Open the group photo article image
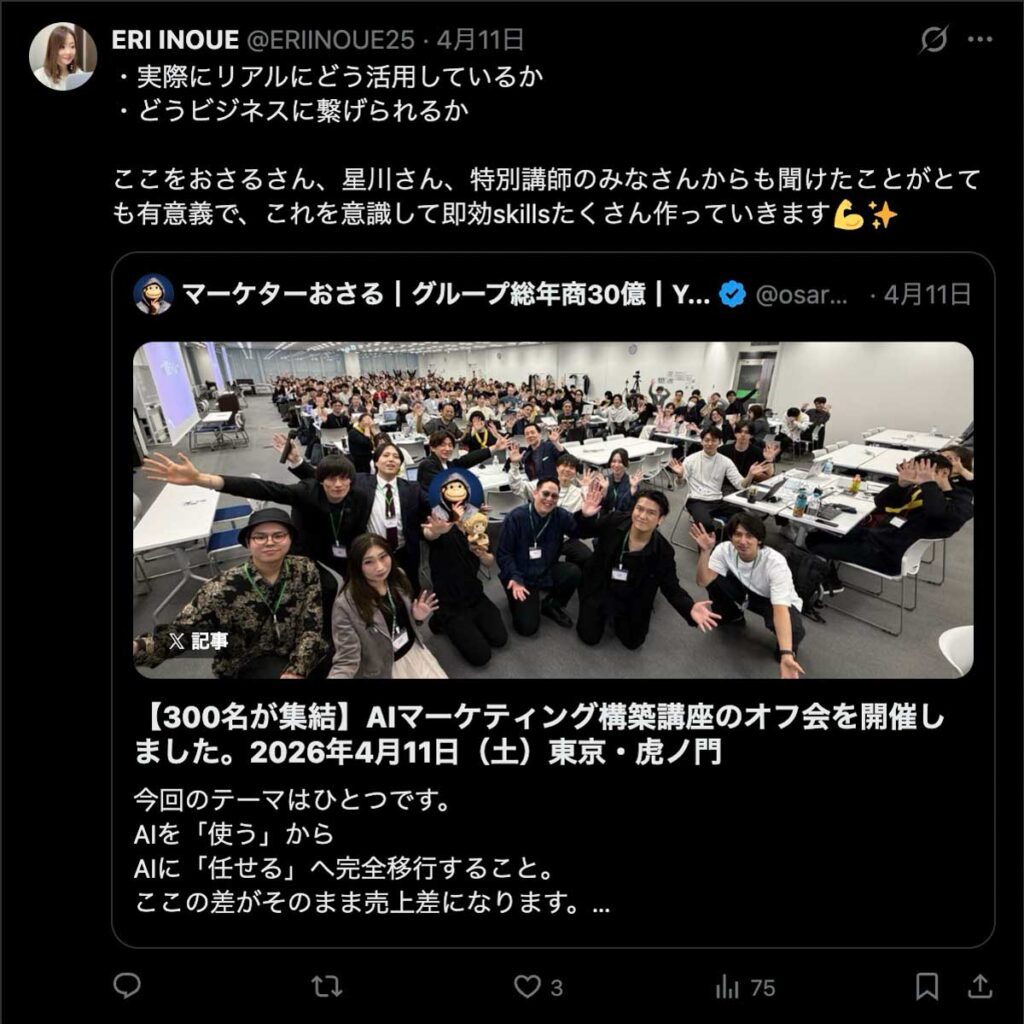Viewport: 1024px width, 1024px height. 553,510
